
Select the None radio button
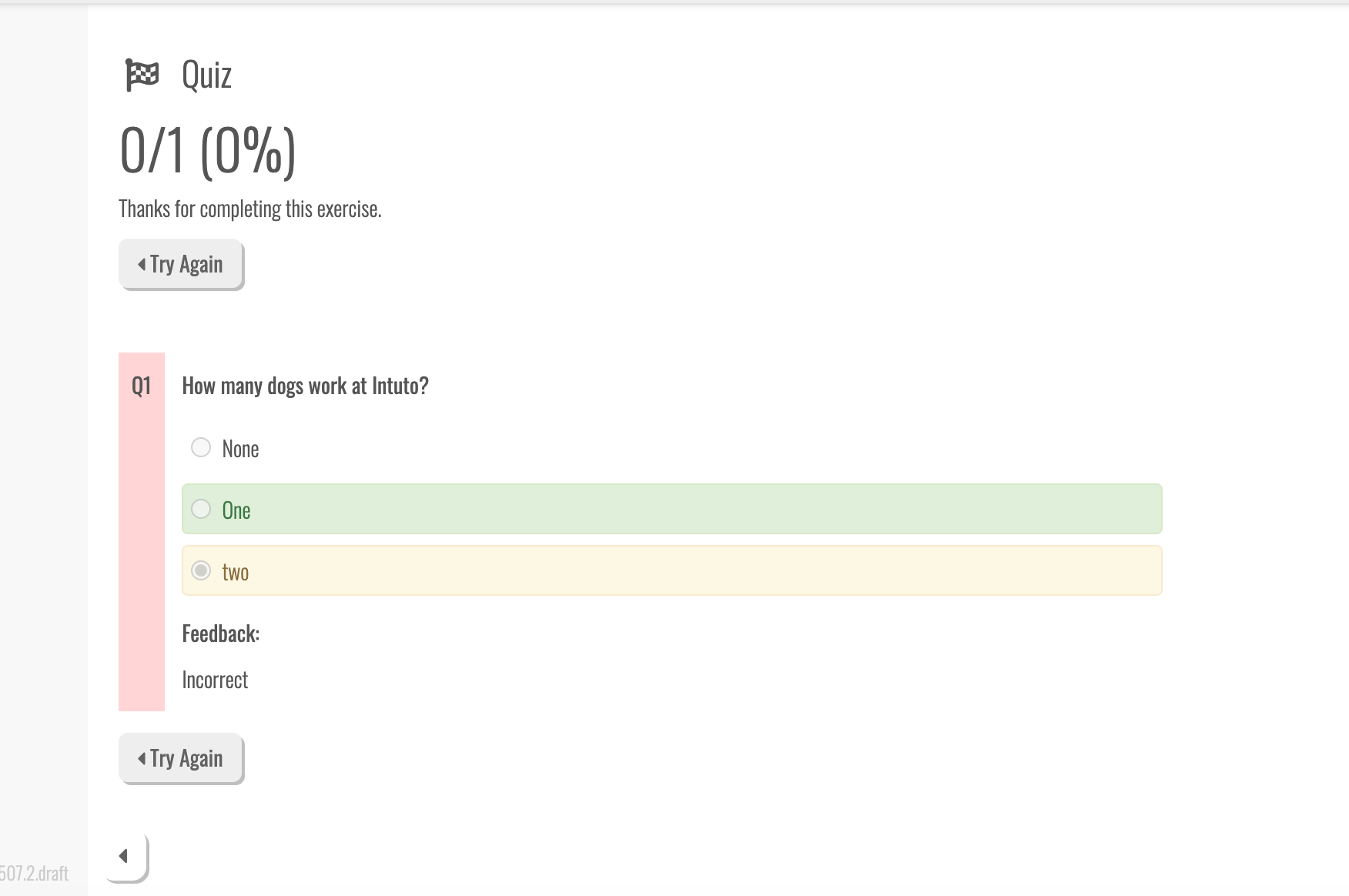201,447
